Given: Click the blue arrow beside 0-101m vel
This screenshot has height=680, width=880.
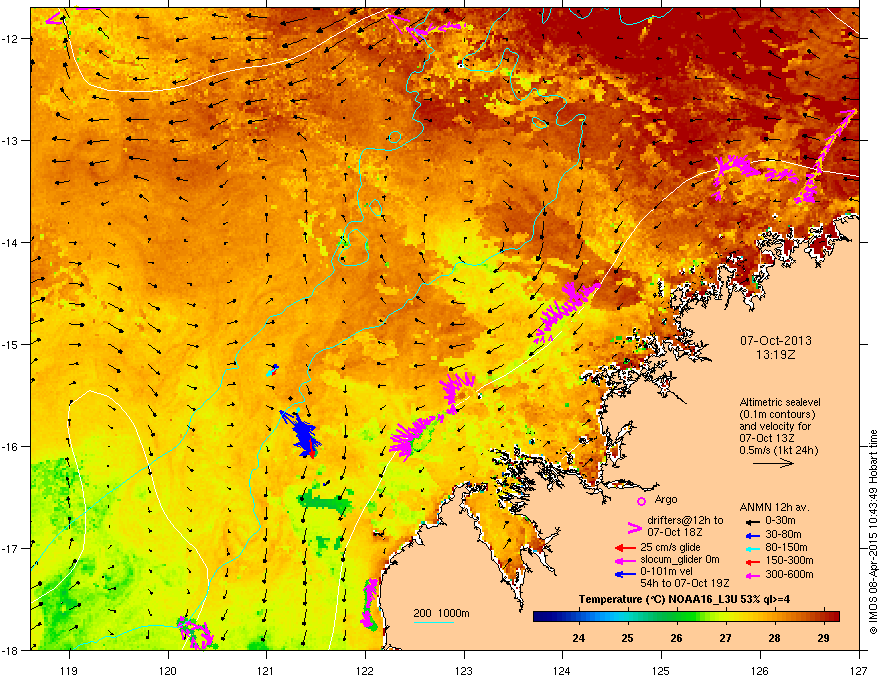Looking at the screenshot, I should tap(624, 573).
